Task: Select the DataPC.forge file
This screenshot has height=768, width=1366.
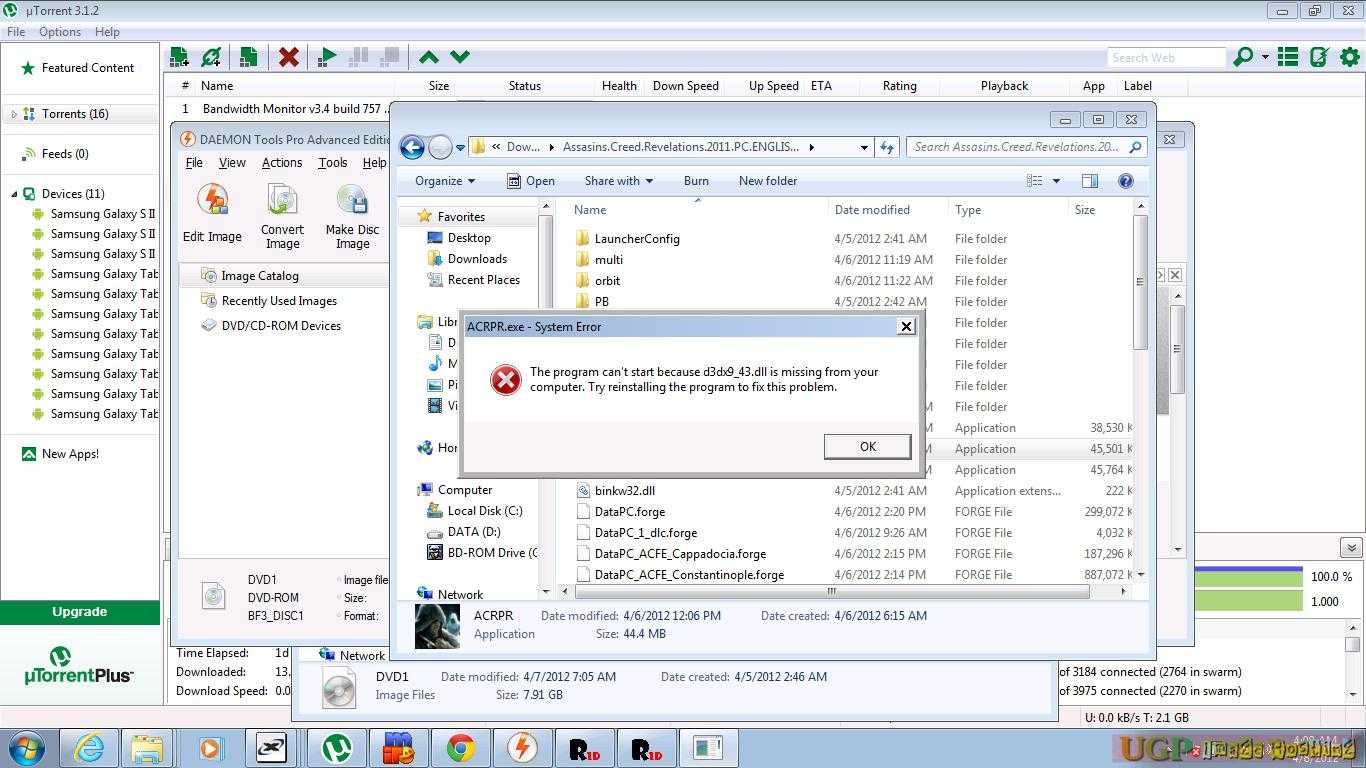Action: [629, 512]
